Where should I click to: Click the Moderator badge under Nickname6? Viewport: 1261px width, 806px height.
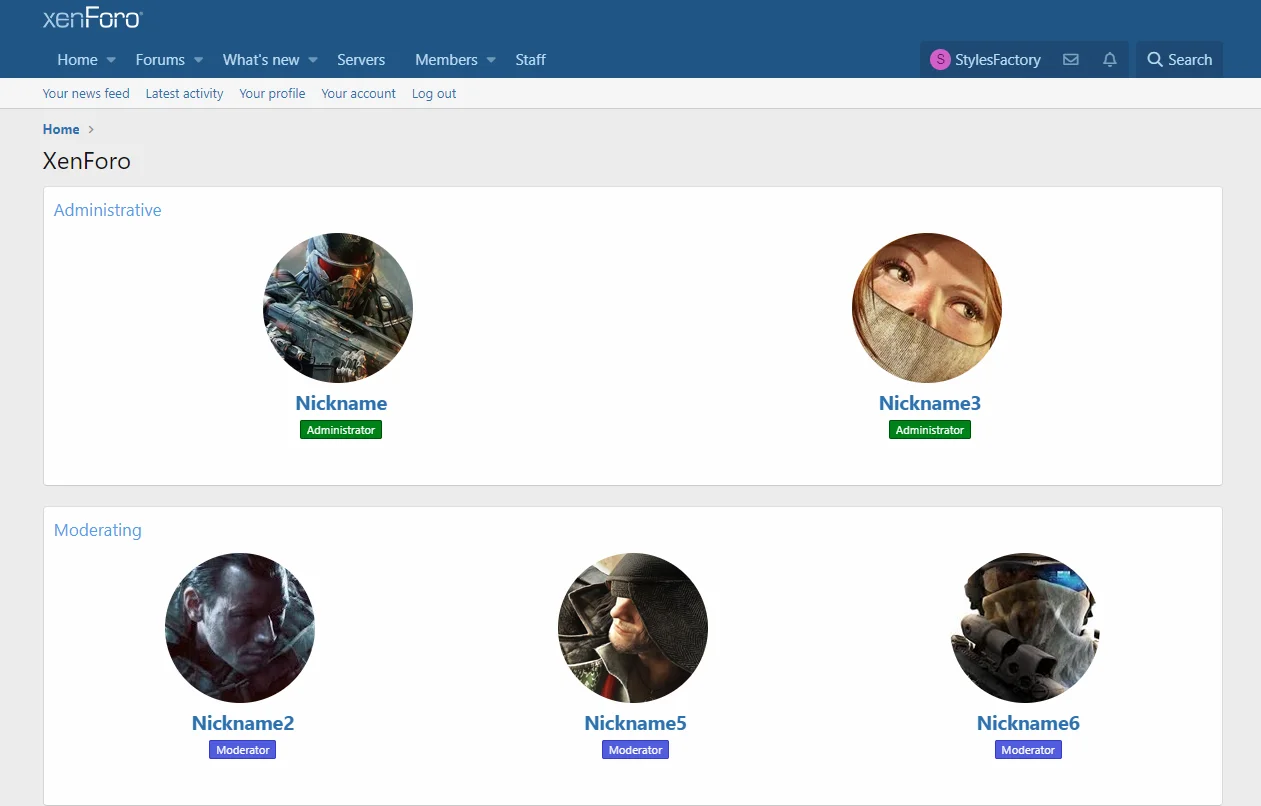click(x=1028, y=750)
